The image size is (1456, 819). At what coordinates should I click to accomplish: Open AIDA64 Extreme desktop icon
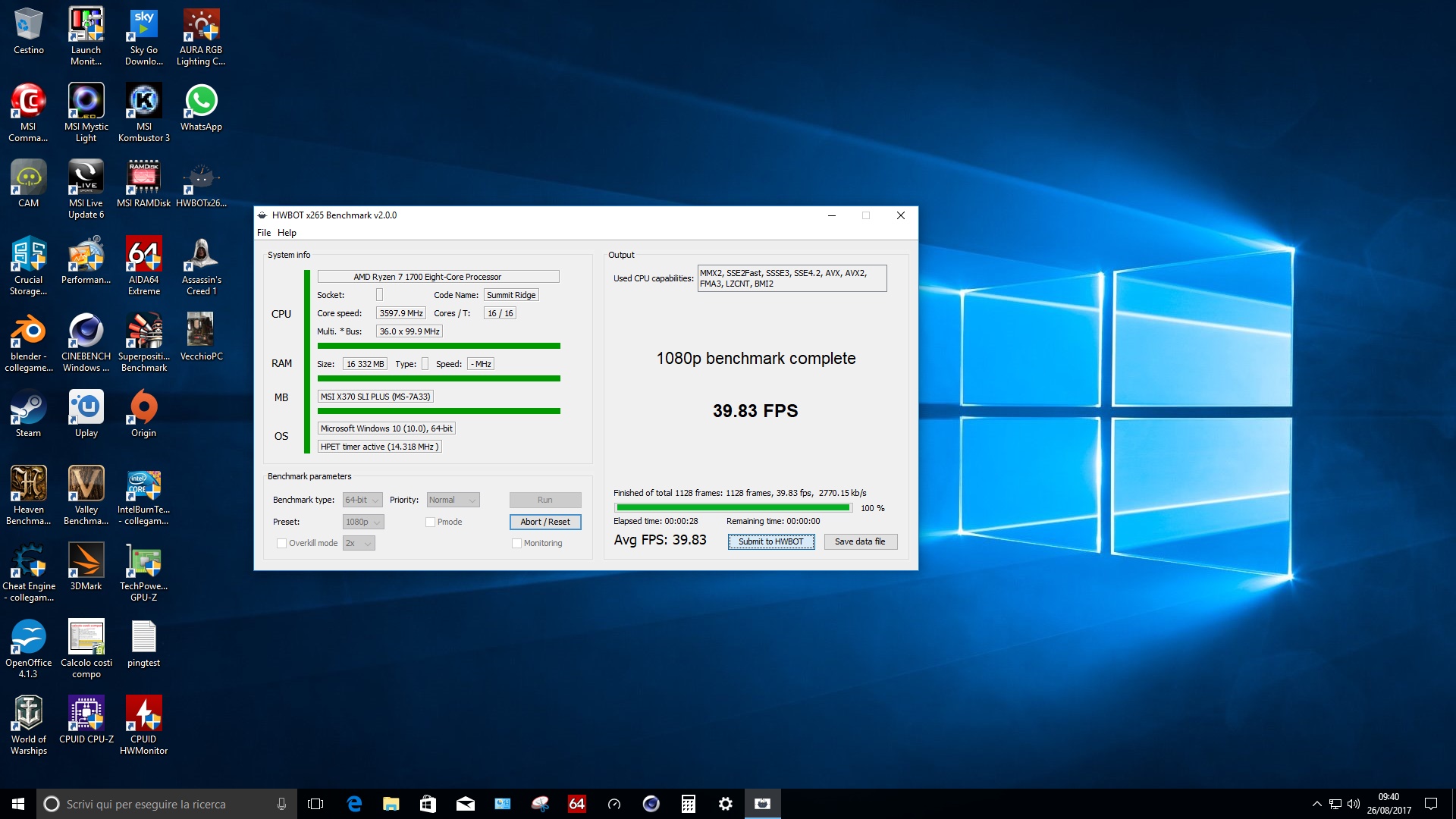[143, 266]
